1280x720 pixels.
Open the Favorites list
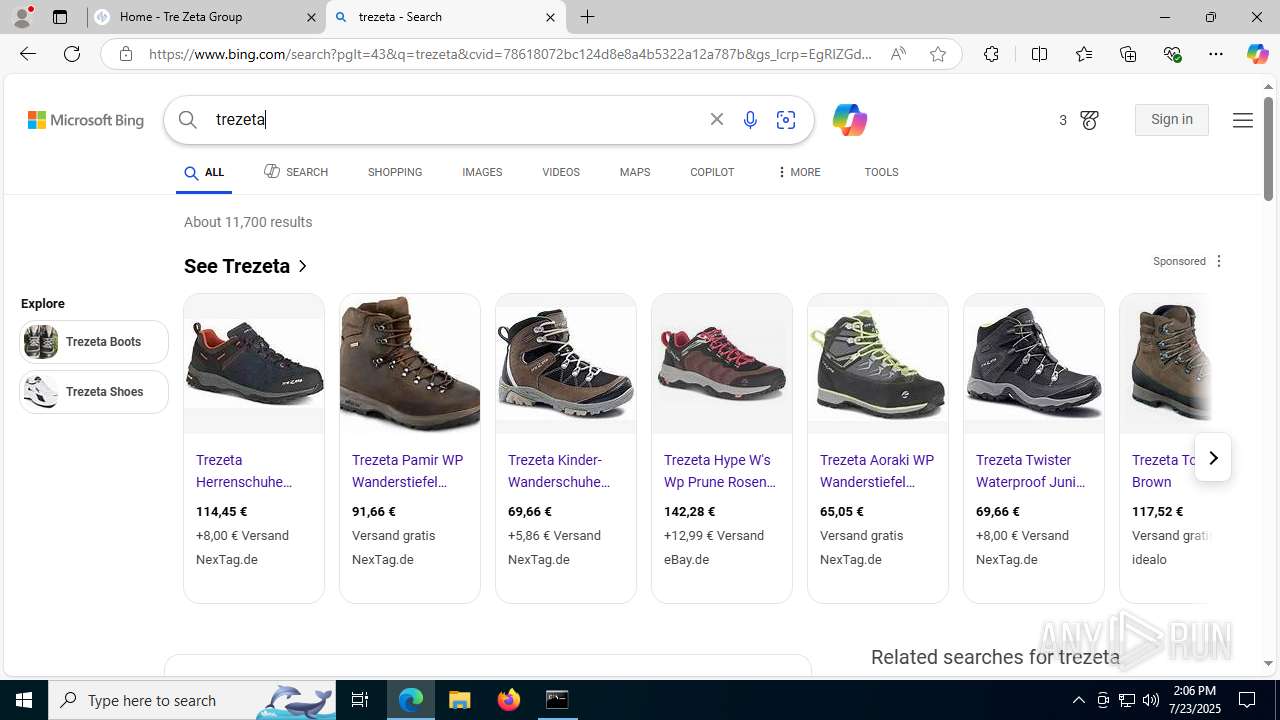[1084, 54]
